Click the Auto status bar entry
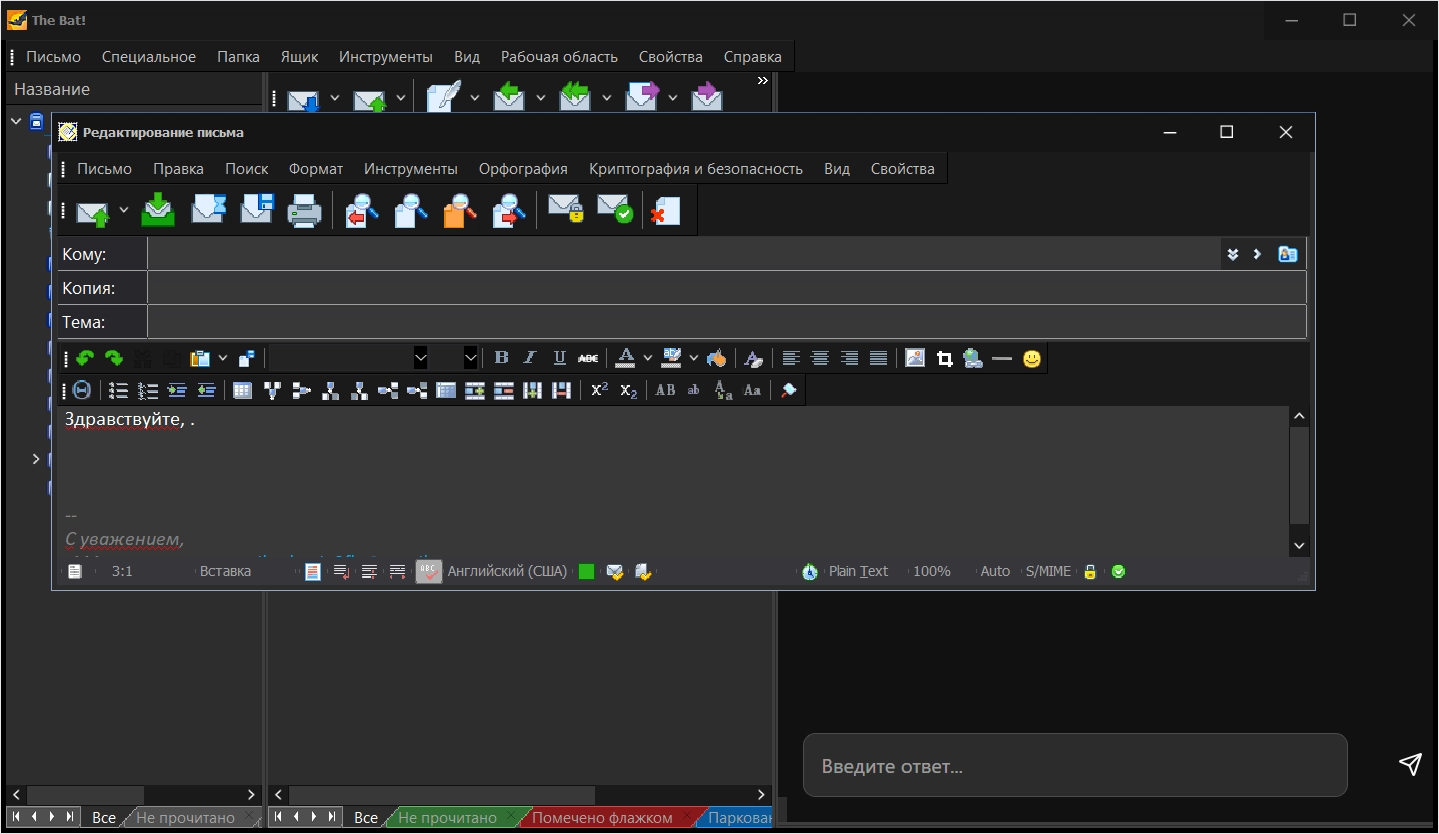The width and height of the screenshot is (1439, 834). coord(995,571)
